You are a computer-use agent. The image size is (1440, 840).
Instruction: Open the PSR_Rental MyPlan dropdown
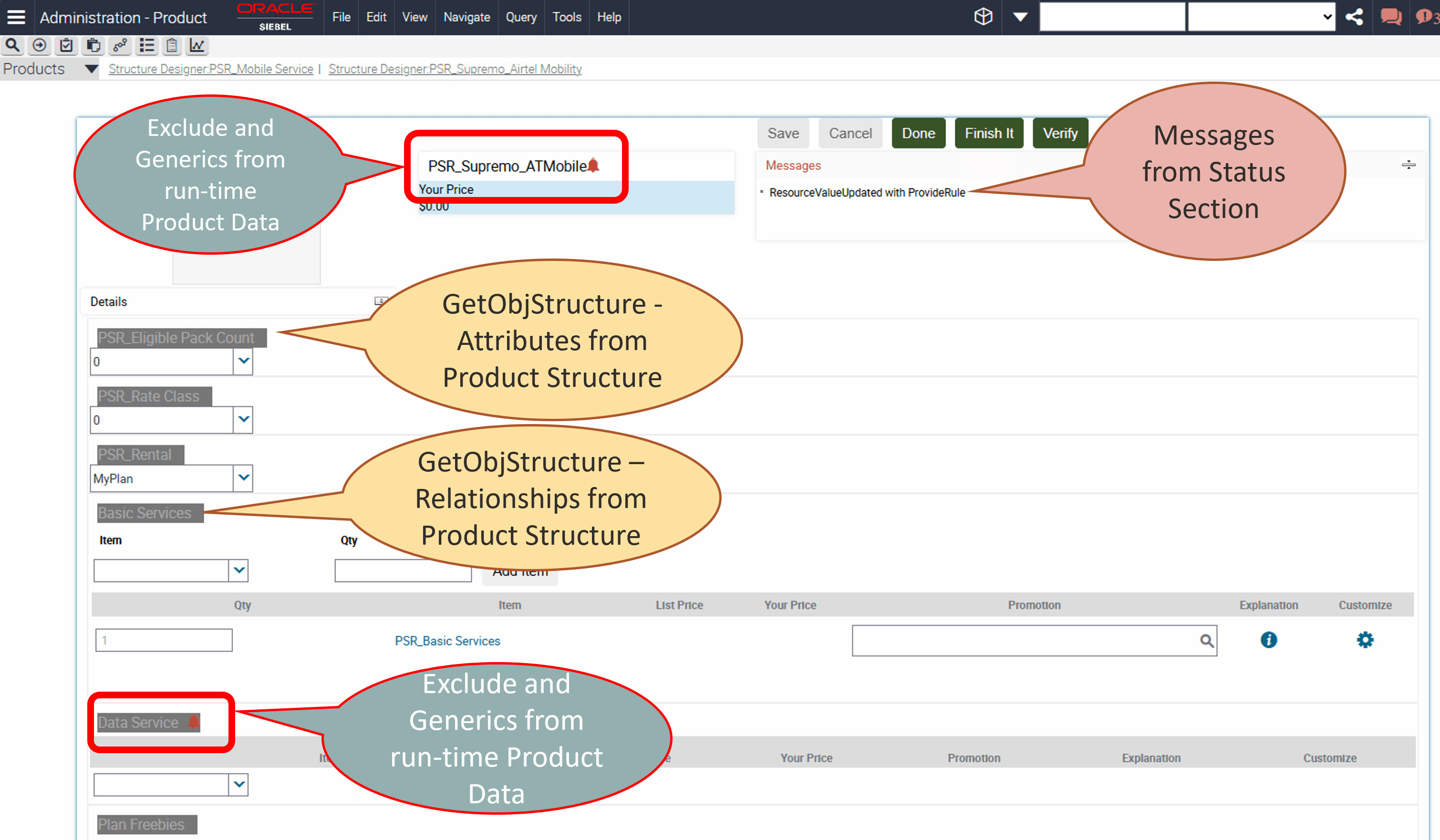pyautogui.click(x=243, y=477)
